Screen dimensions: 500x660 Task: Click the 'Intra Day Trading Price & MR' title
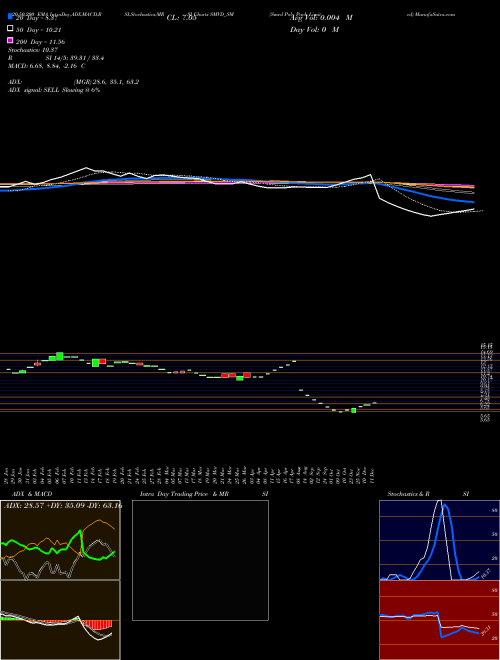click(184, 494)
